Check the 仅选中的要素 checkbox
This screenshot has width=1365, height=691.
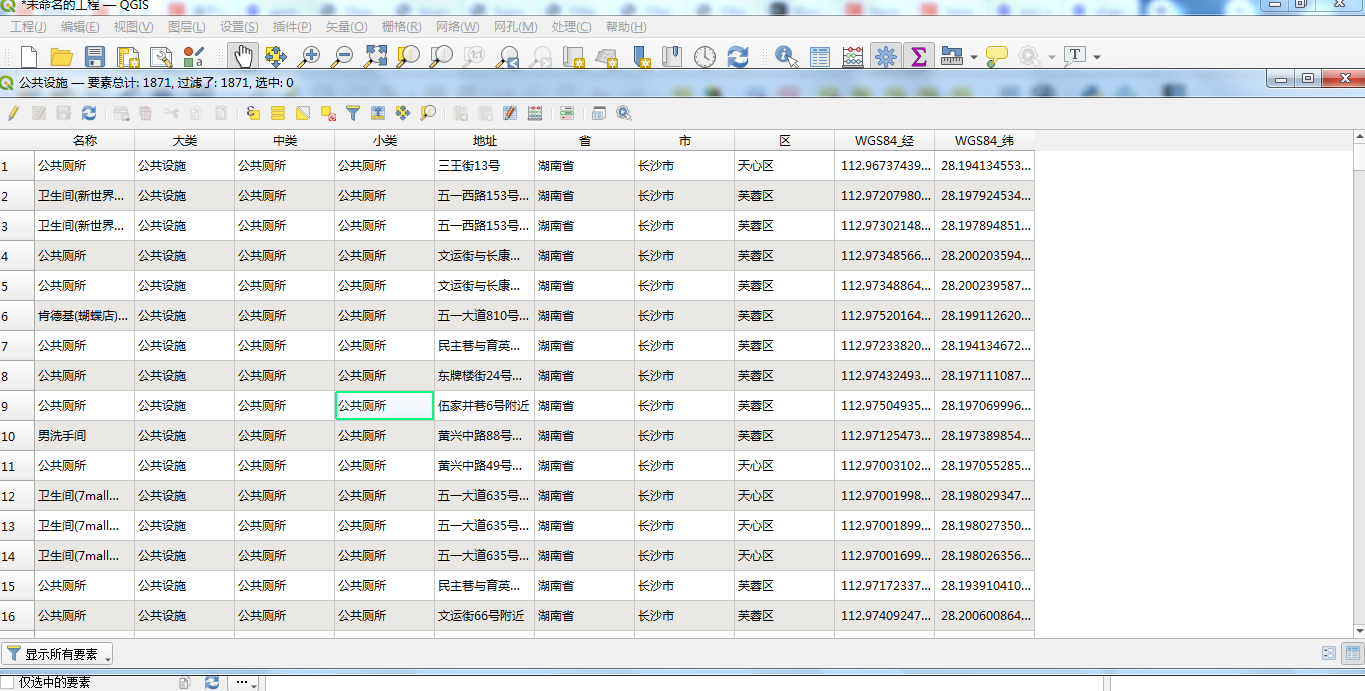[x=9, y=683]
